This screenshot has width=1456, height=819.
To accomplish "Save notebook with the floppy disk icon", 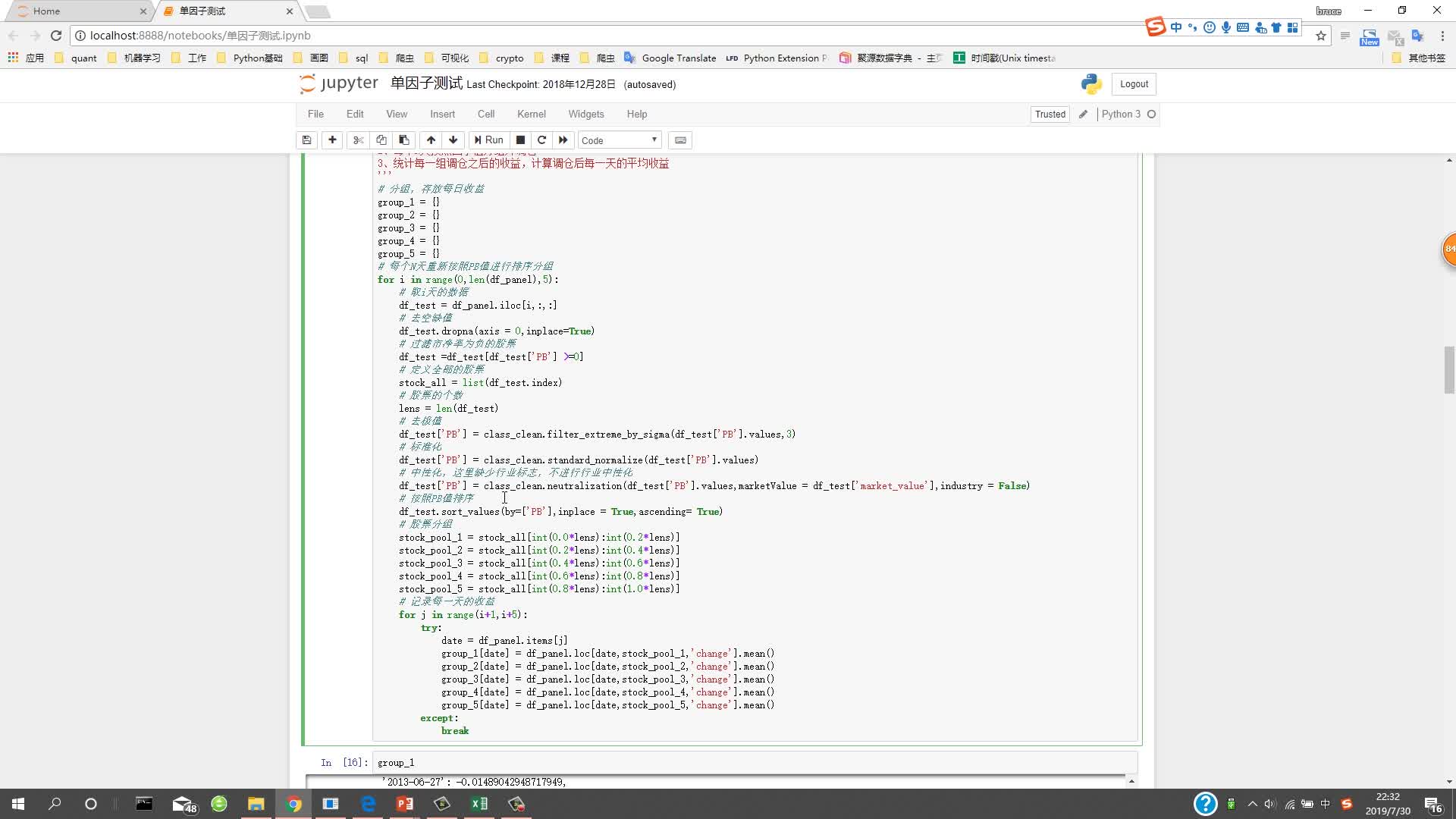I will coord(306,140).
